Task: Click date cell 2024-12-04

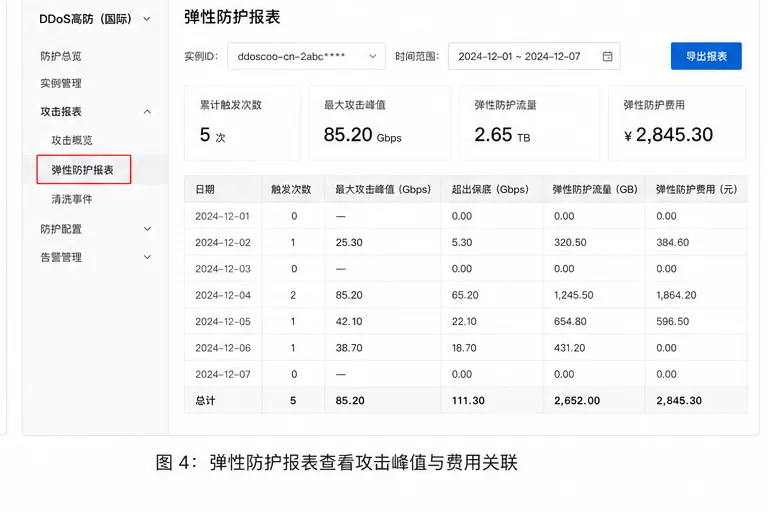Action: pyautogui.click(x=223, y=295)
